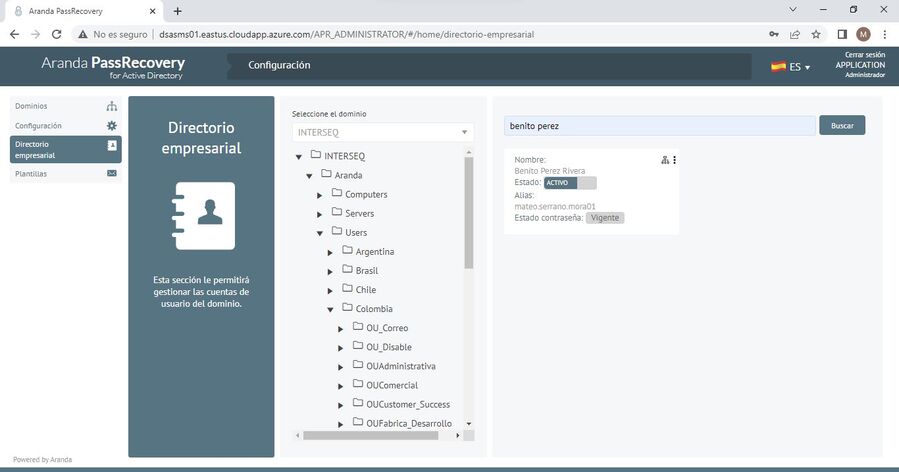Image resolution: width=899 pixels, height=472 pixels.
Task: Bookmark this page with star icon
Action: (816, 34)
